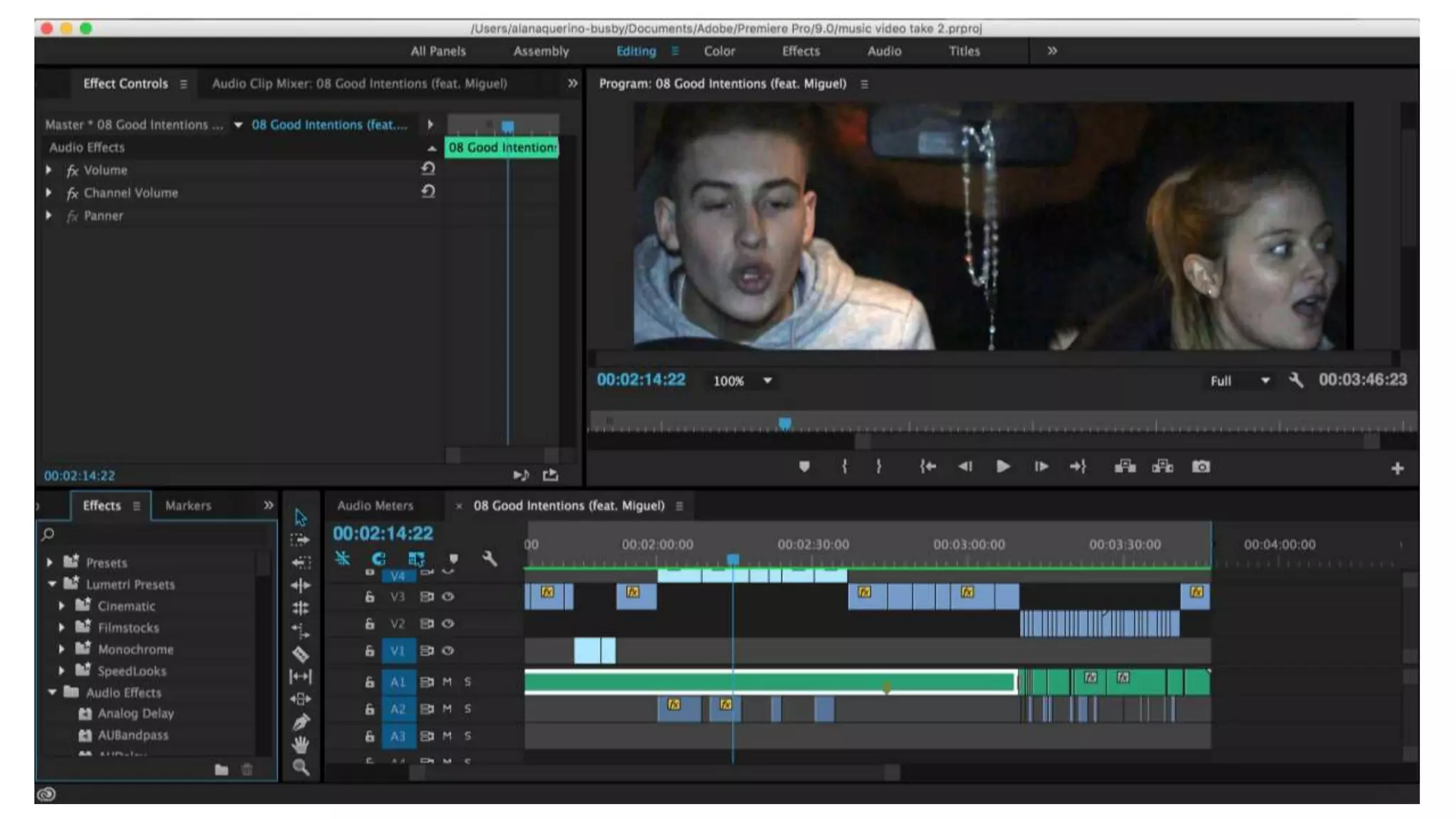Image resolution: width=1456 pixels, height=819 pixels.
Task: Open the Markers panel tab
Action: coord(188,505)
